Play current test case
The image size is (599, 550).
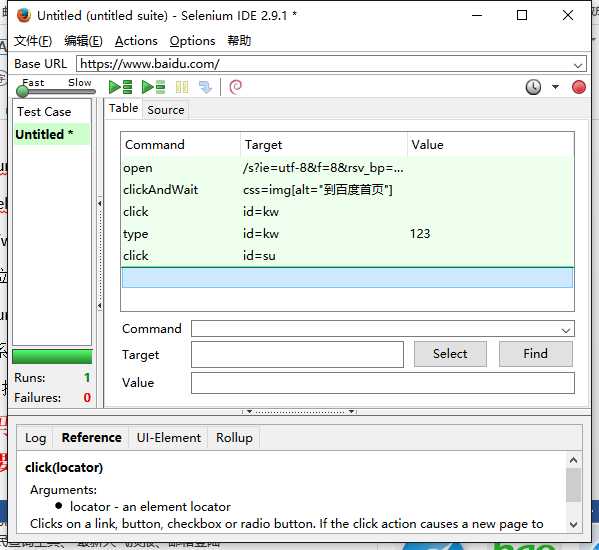(153, 87)
